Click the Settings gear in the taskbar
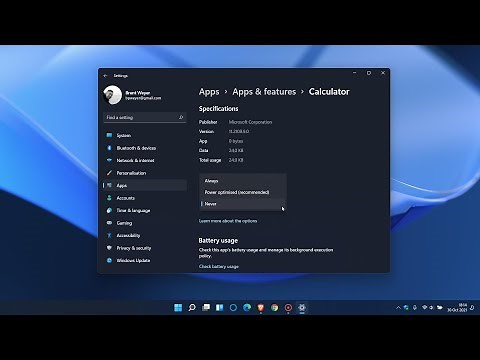This screenshot has height=360, width=480. (x=302, y=307)
